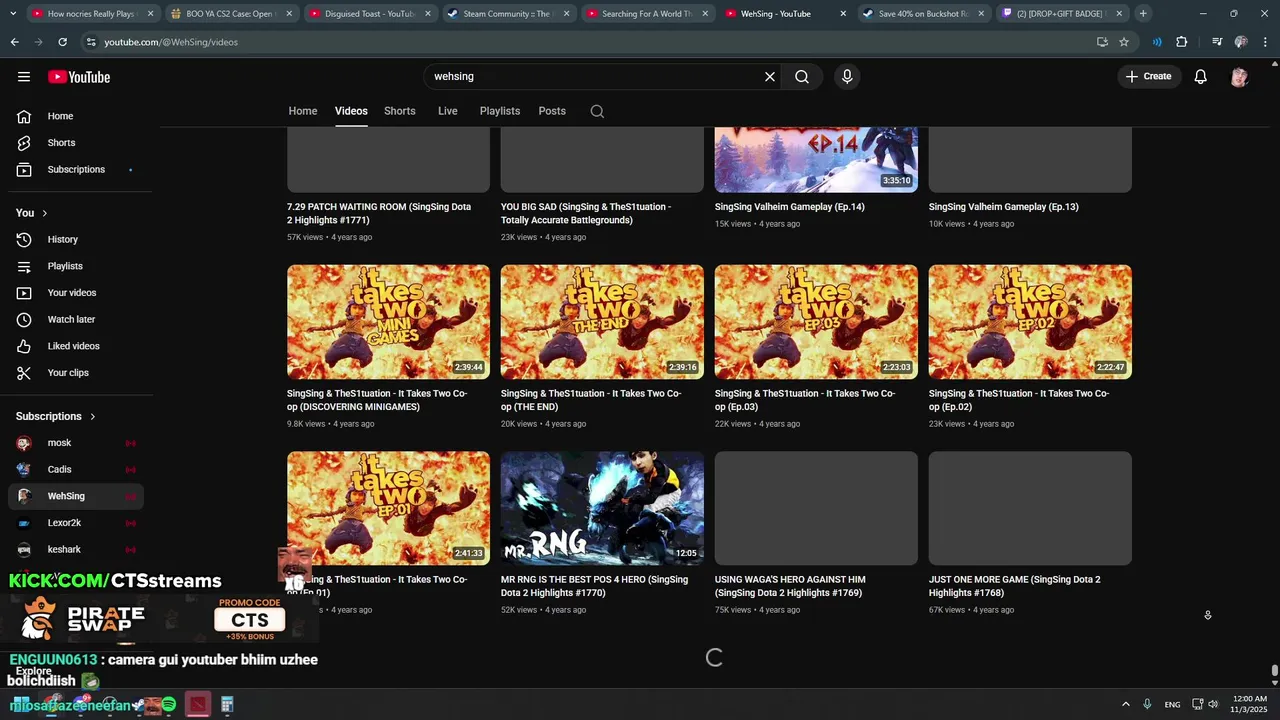The width and height of the screenshot is (1280, 720).
Task: Open the account avatar menu
Action: tap(1240, 77)
